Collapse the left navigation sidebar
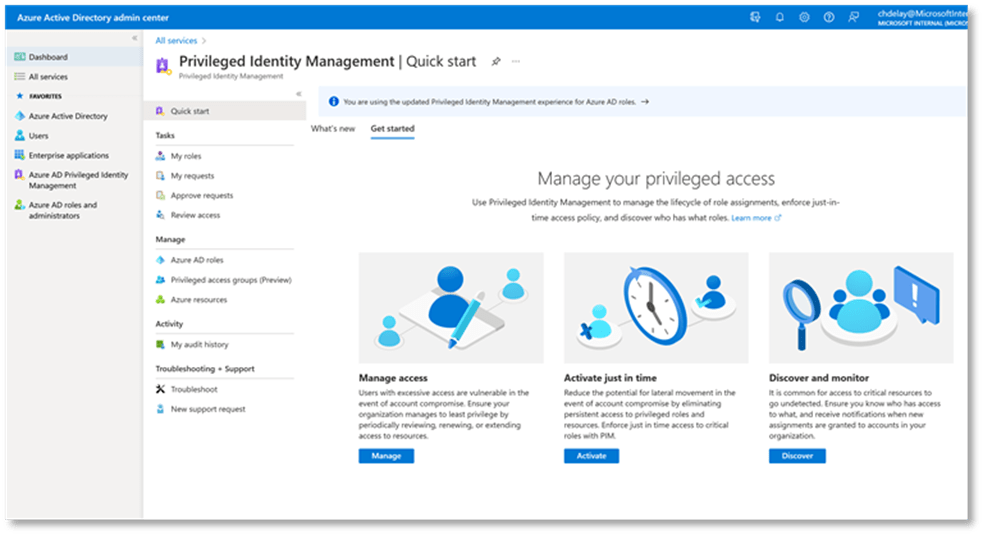Viewport: 983px width, 535px height. point(135,38)
